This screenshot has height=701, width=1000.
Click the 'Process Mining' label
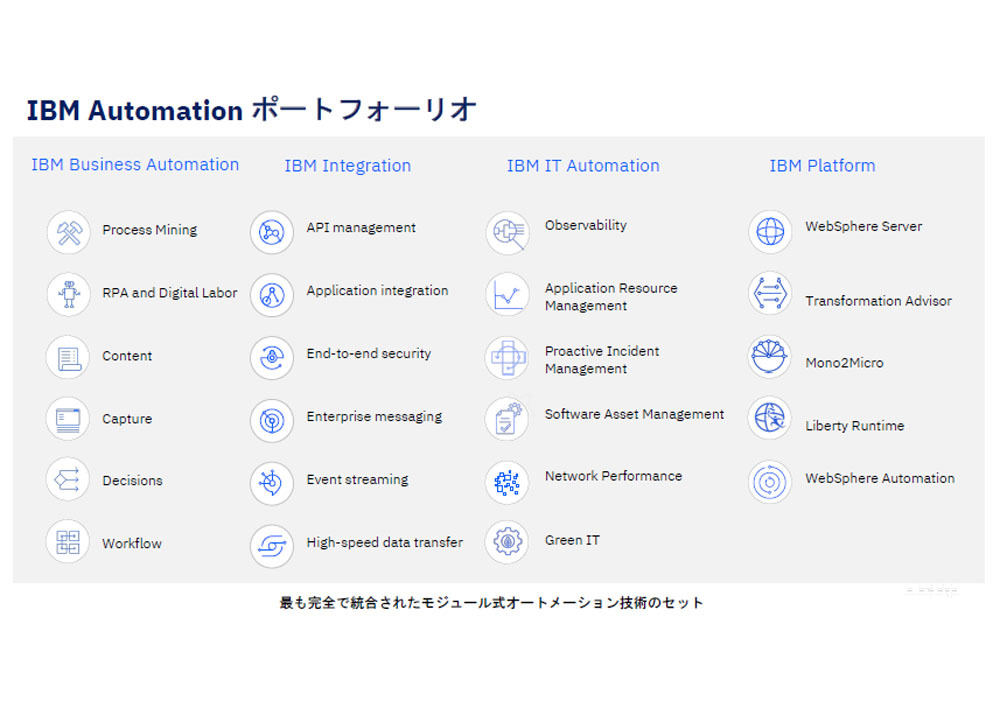150,230
